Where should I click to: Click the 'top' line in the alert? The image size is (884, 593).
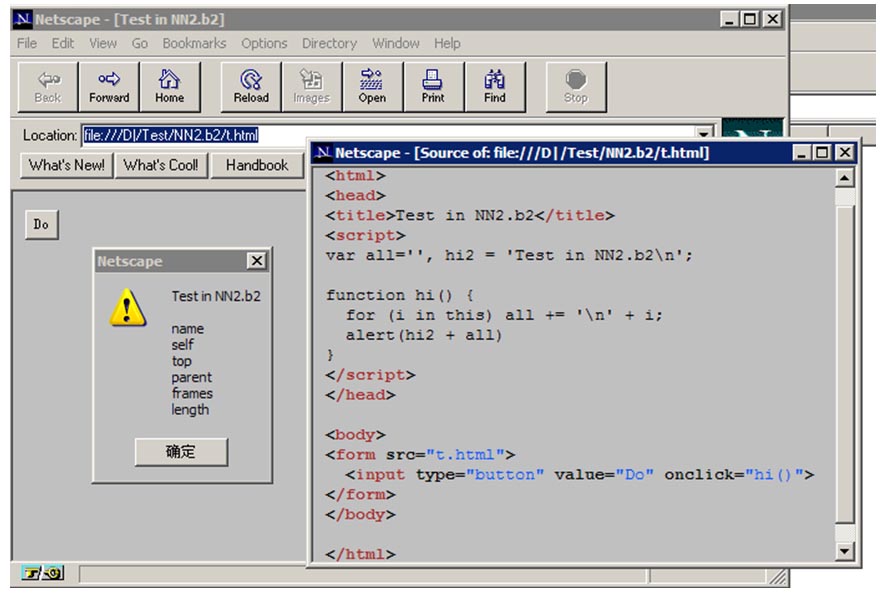(x=182, y=361)
